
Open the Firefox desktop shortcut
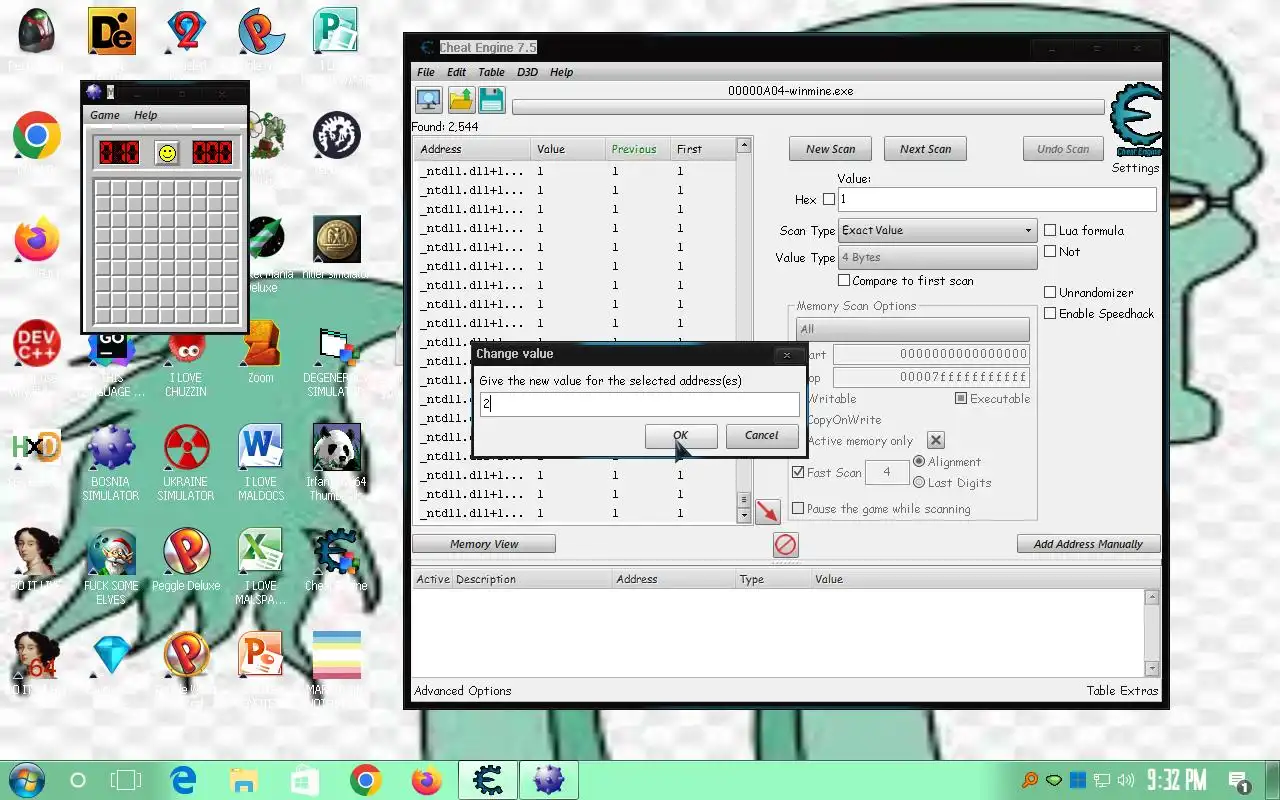[x=37, y=240]
